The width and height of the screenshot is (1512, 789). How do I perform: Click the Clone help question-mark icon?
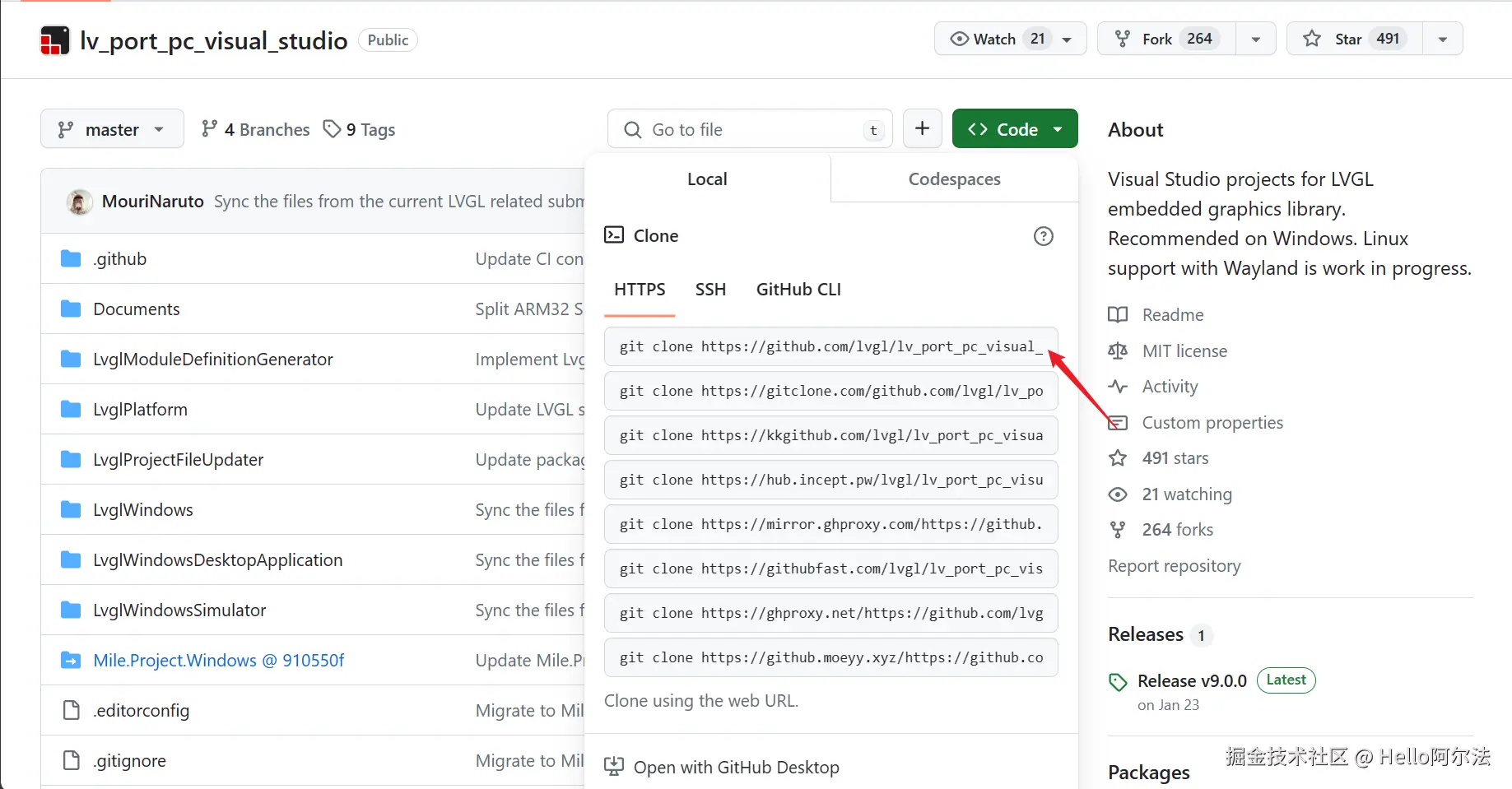(1043, 236)
